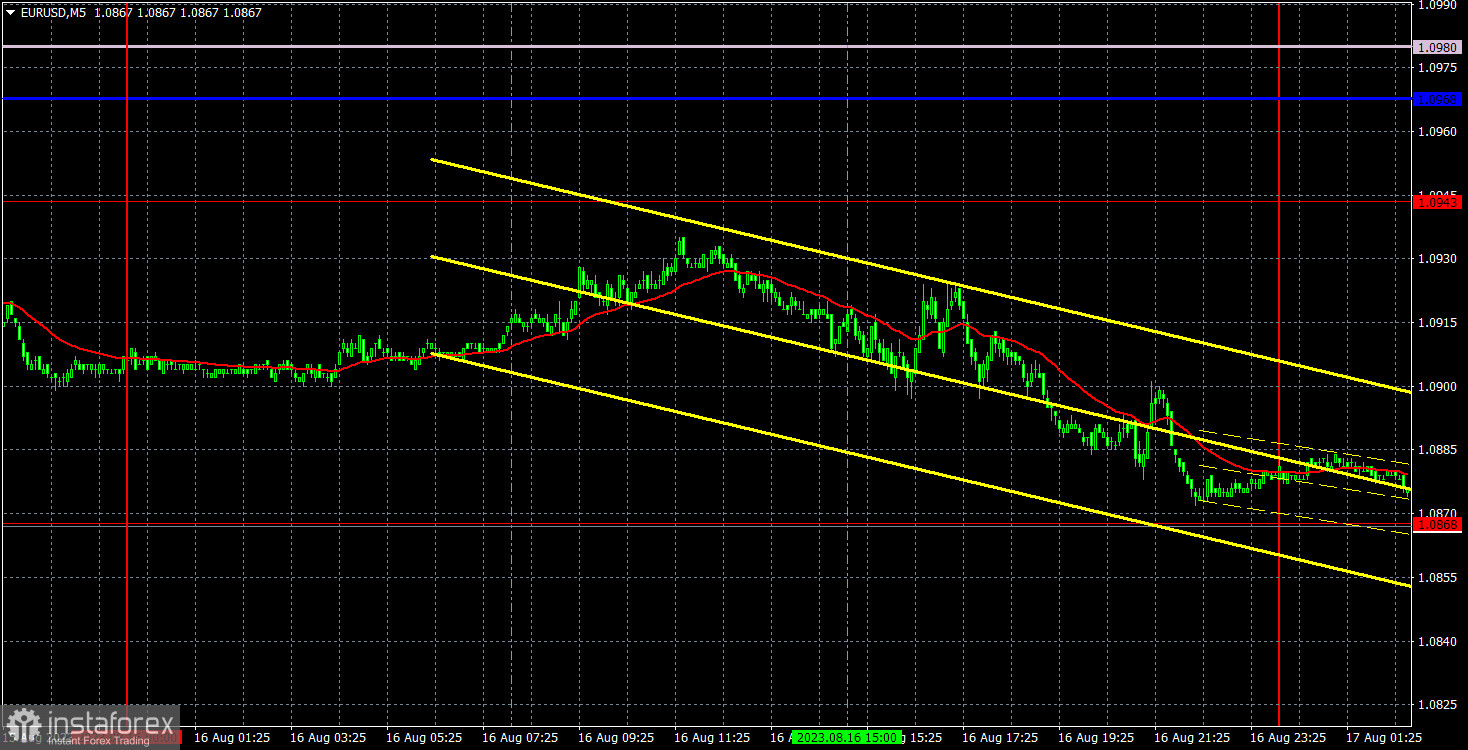Viewport: 1468px width, 750px height.
Task: Select the thick blue horizontal line at 1.0968
Action: [706, 99]
